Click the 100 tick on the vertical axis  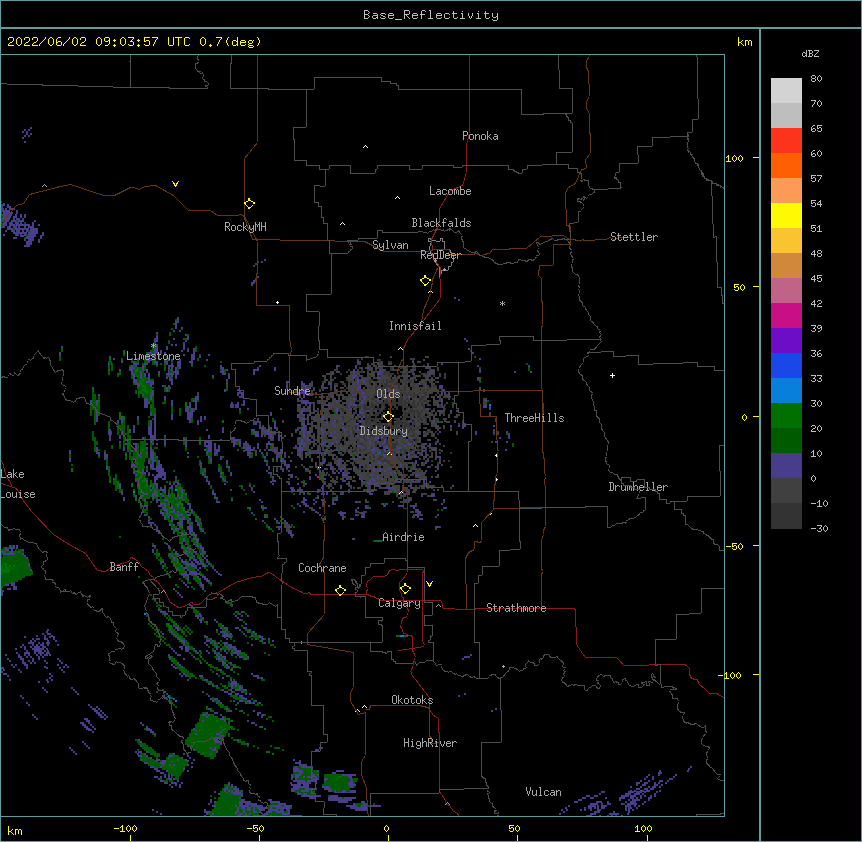pyautogui.click(x=734, y=158)
